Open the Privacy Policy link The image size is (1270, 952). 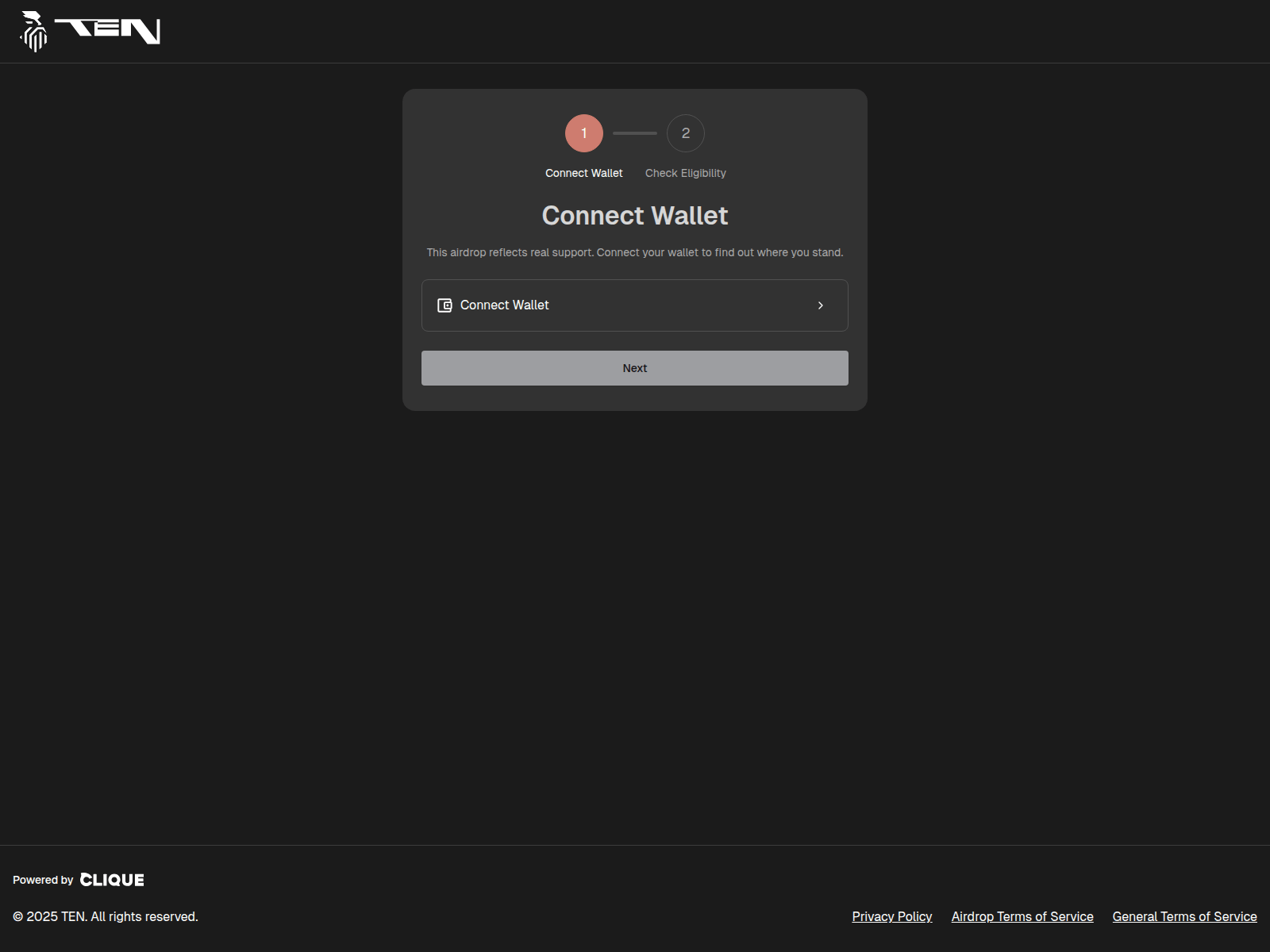pyautogui.click(x=891, y=916)
